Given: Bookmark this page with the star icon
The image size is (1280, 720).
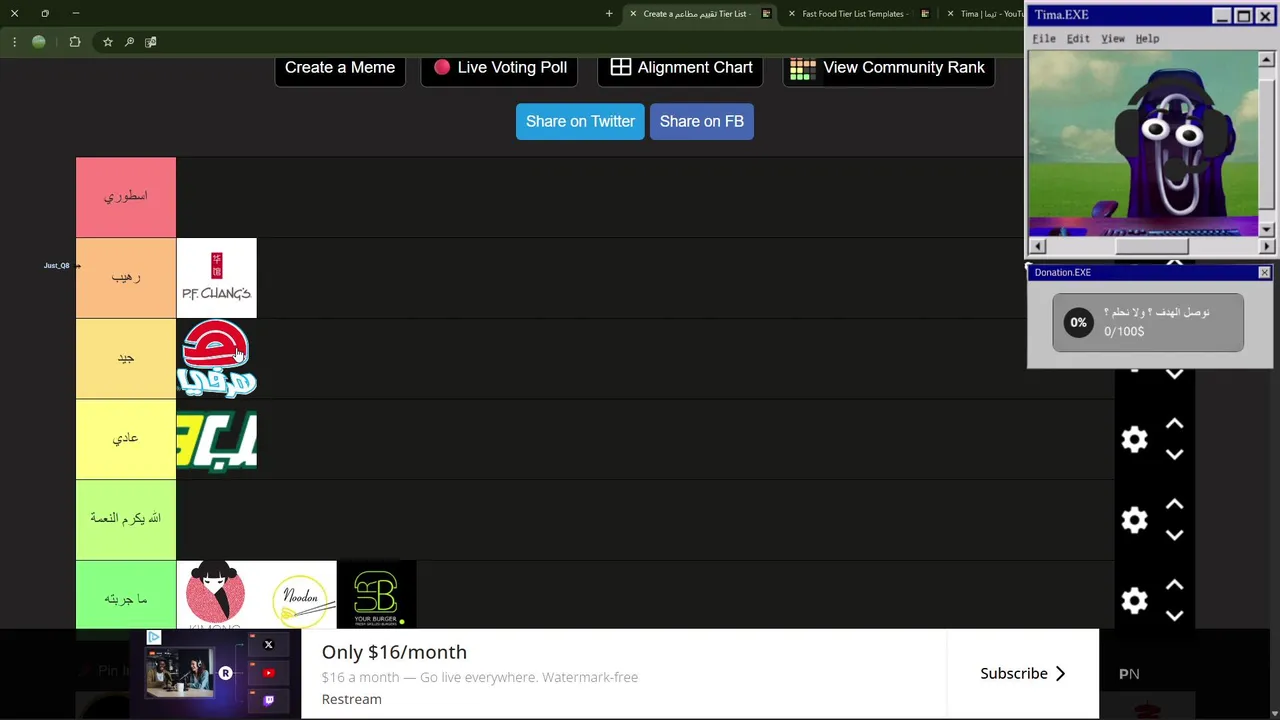Looking at the screenshot, I should pos(108,42).
